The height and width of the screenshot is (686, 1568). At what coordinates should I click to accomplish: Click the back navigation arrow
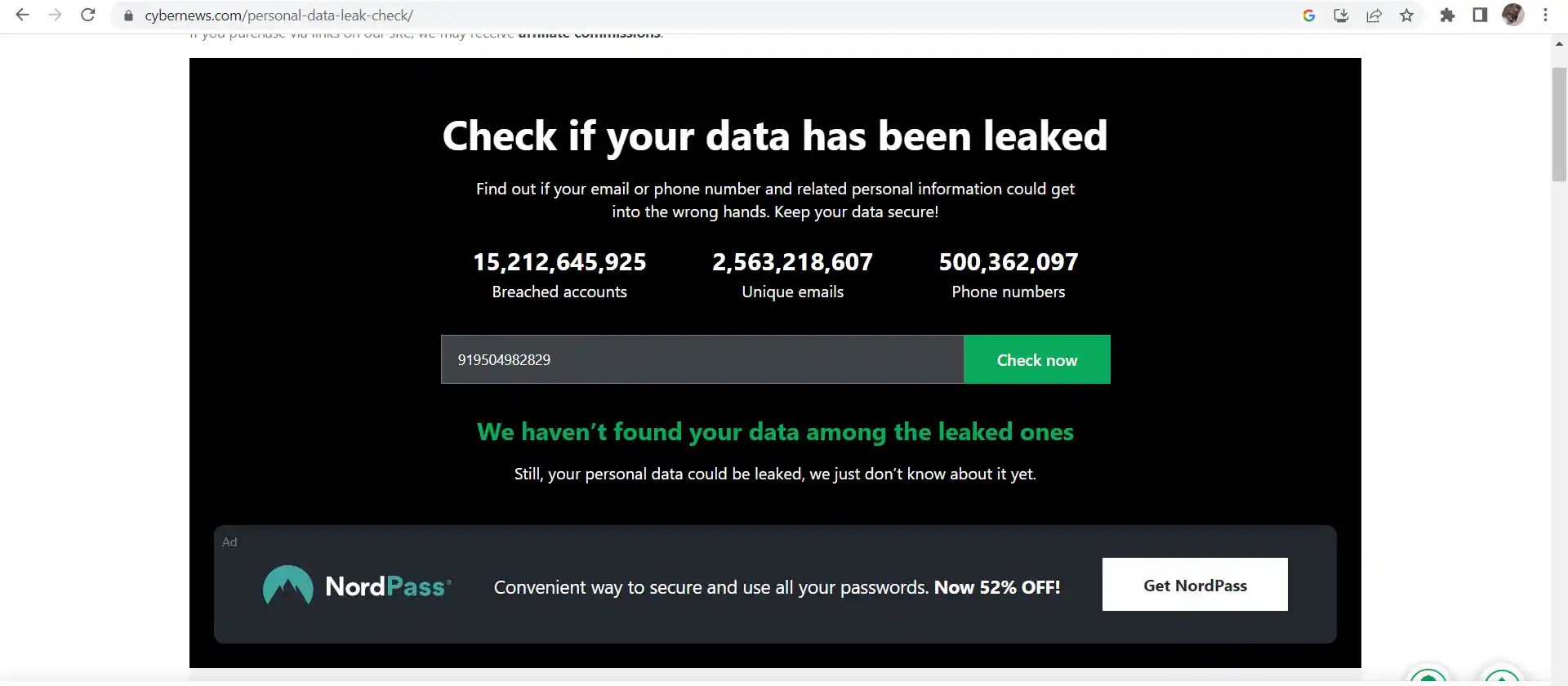point(22,15)
